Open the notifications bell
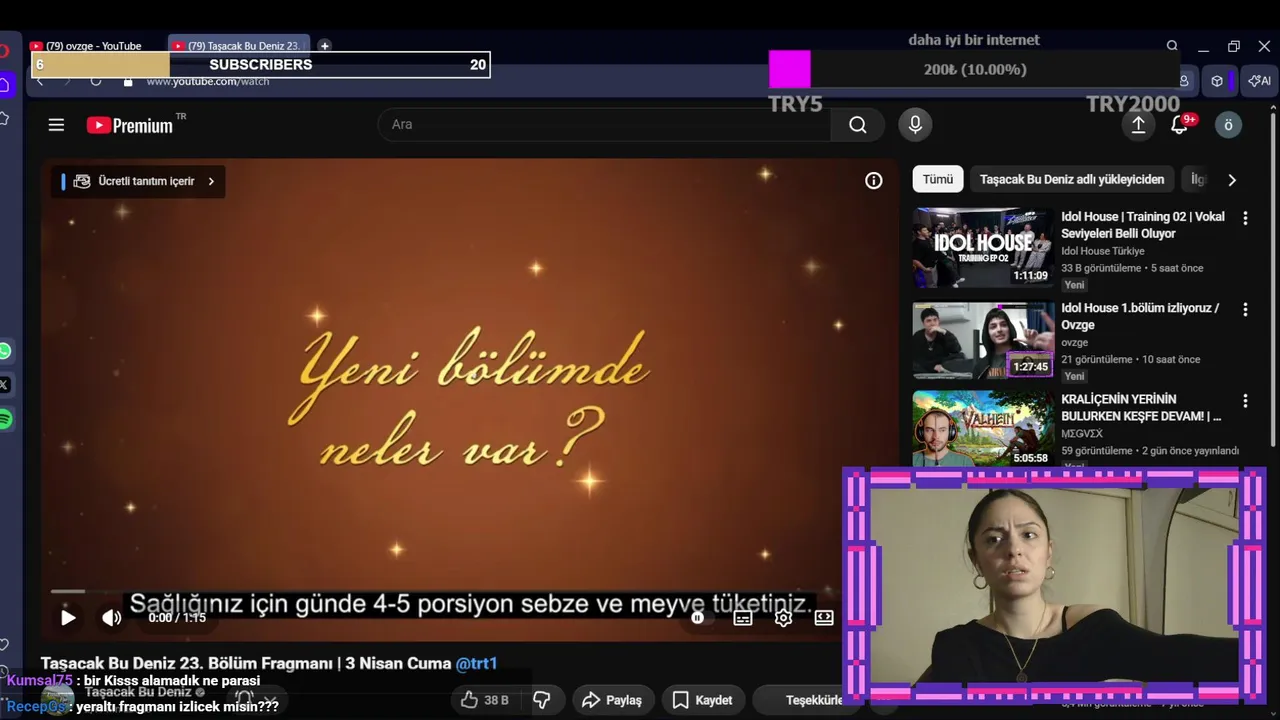Image resolution: width=1280 pixels, height=720 pixels. coord(1180,124)
